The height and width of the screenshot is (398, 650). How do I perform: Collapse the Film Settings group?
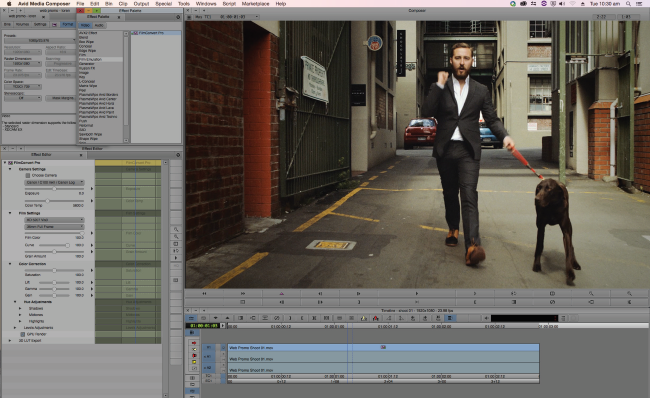(x=10, y=213)
